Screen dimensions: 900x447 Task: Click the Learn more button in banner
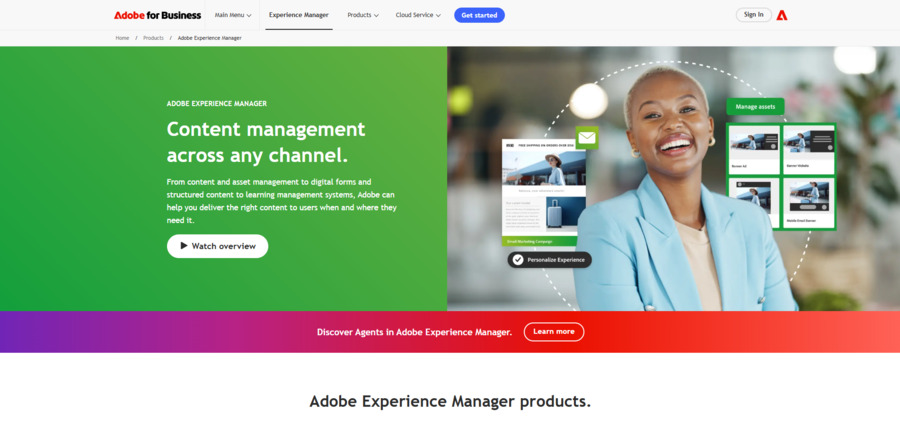coord(554,332)
